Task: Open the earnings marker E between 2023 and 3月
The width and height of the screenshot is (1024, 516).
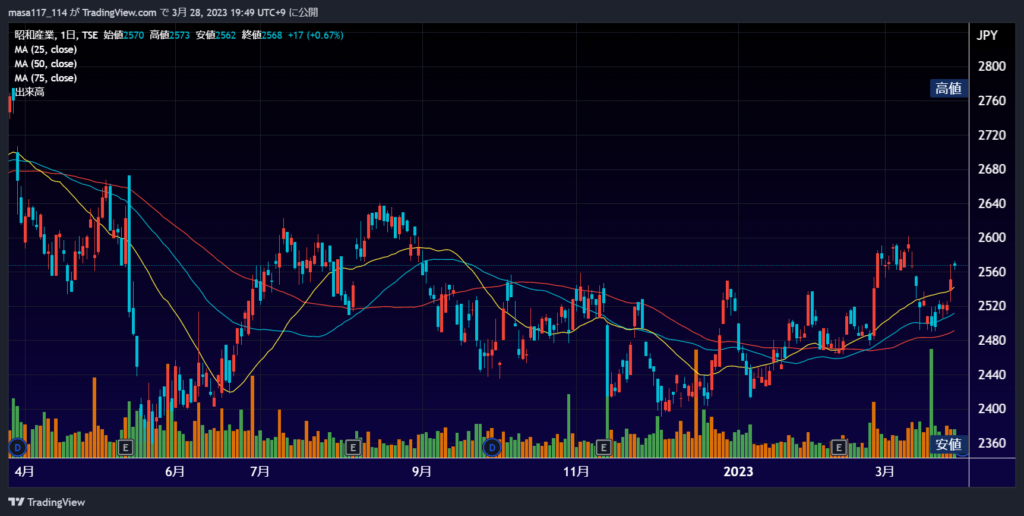Action: 839,447
